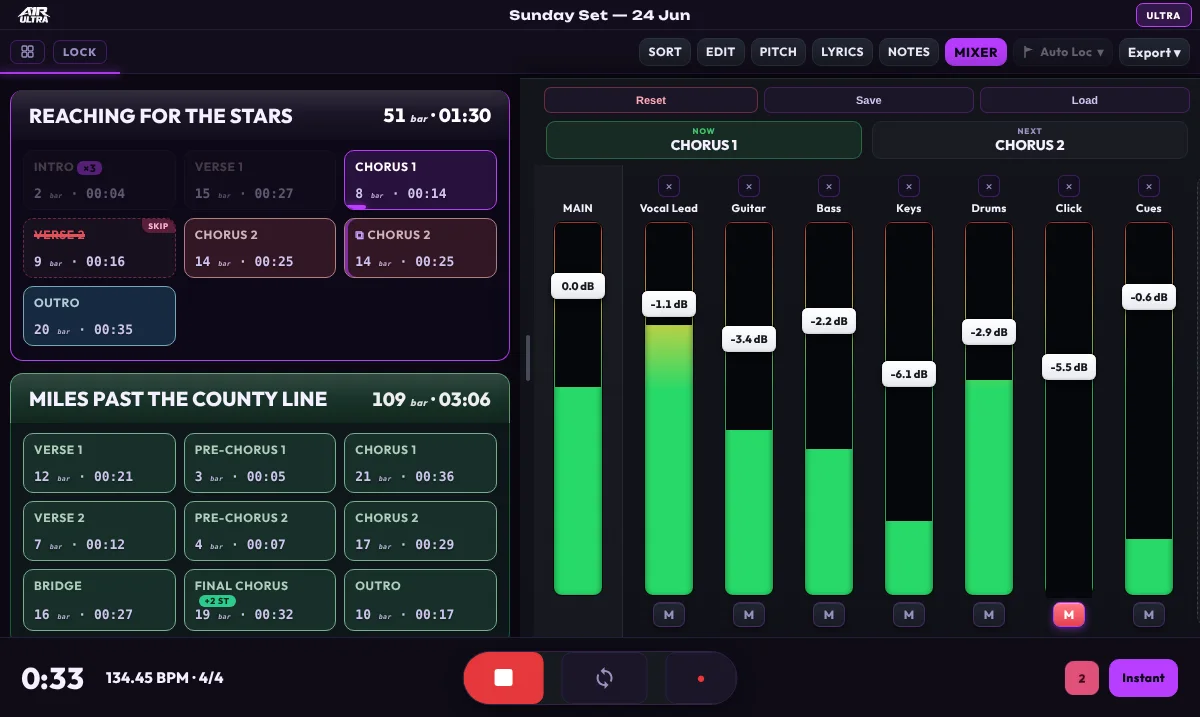Click the mixer Load button
This screenshot has height=717, width=1200.
1085,100
